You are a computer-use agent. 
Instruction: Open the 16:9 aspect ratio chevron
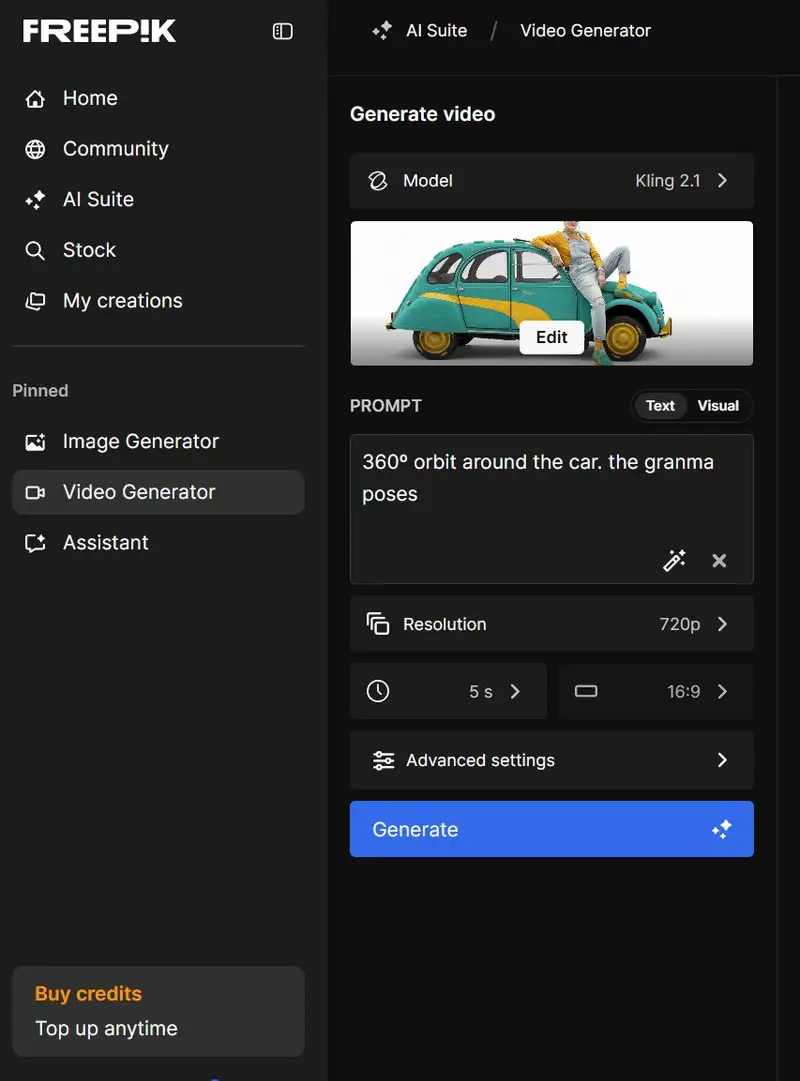pos(722,691)
